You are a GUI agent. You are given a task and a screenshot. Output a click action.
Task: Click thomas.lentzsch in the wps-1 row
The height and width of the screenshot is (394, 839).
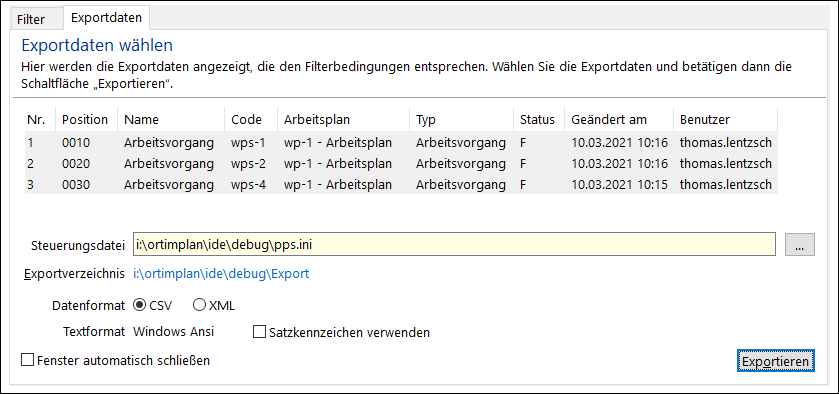(726, 142)
